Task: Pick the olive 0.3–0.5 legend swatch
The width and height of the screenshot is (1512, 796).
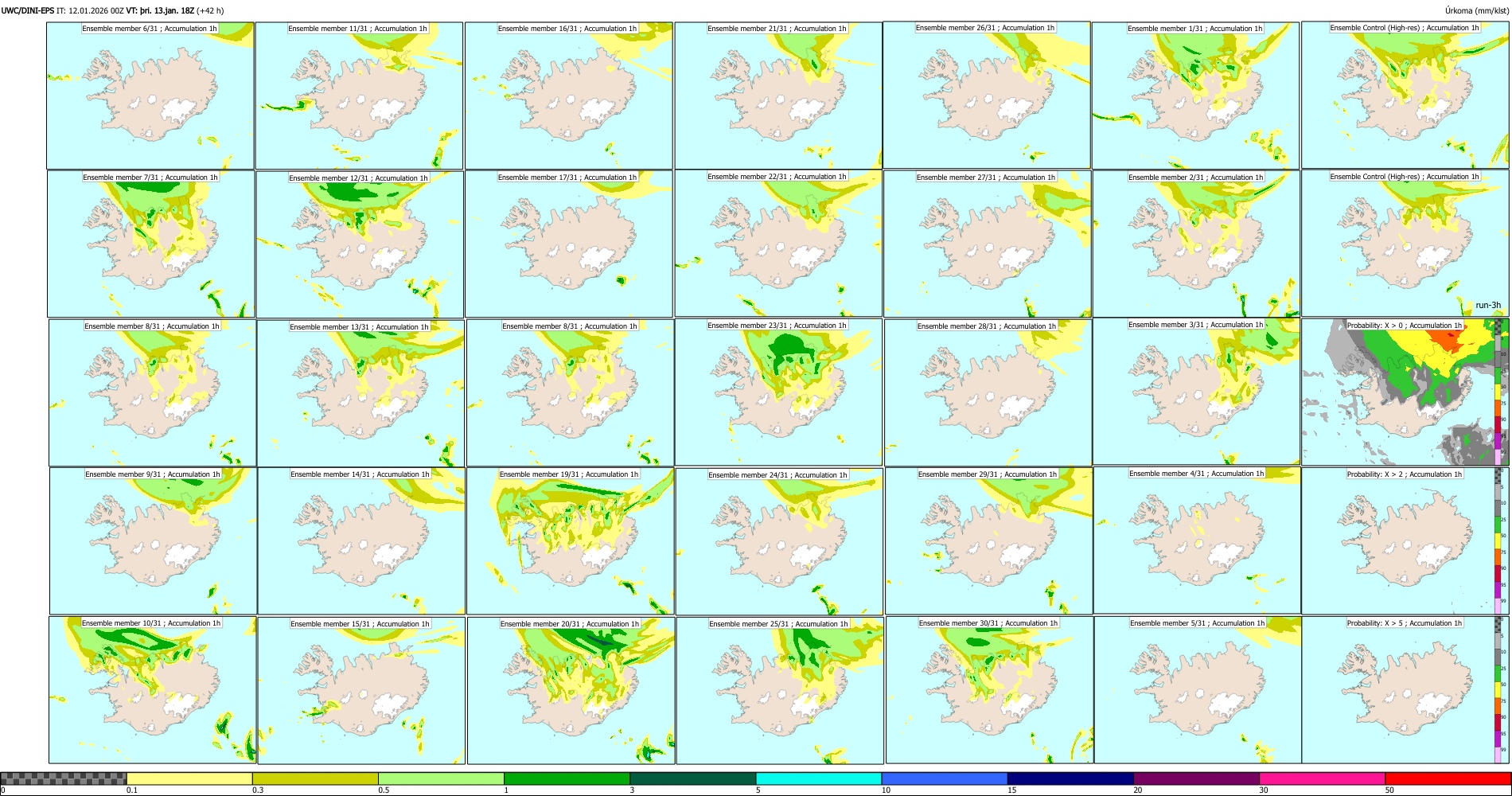Action: click(315, 778)
